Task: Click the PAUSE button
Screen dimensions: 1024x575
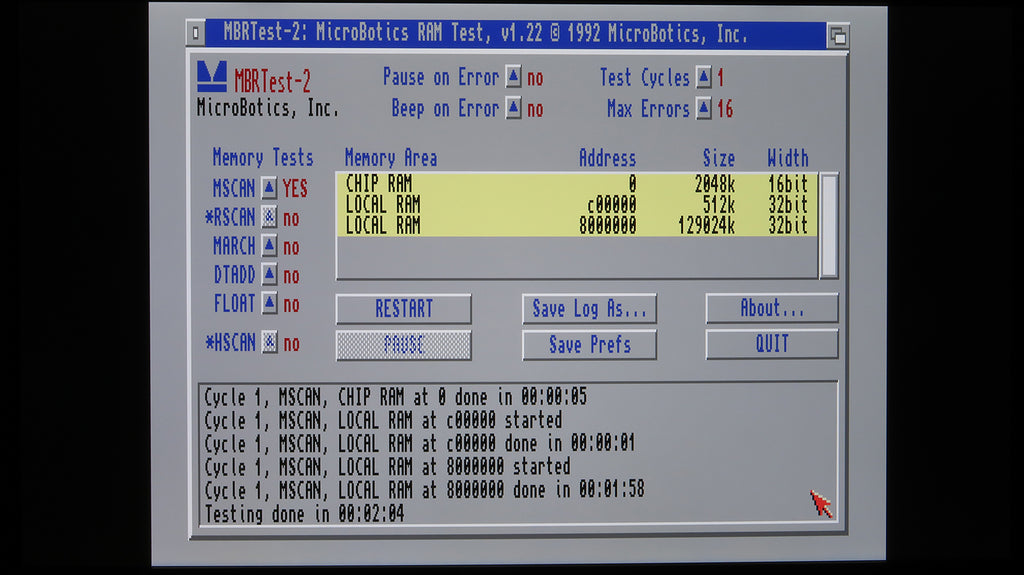Action: (403, 345)
